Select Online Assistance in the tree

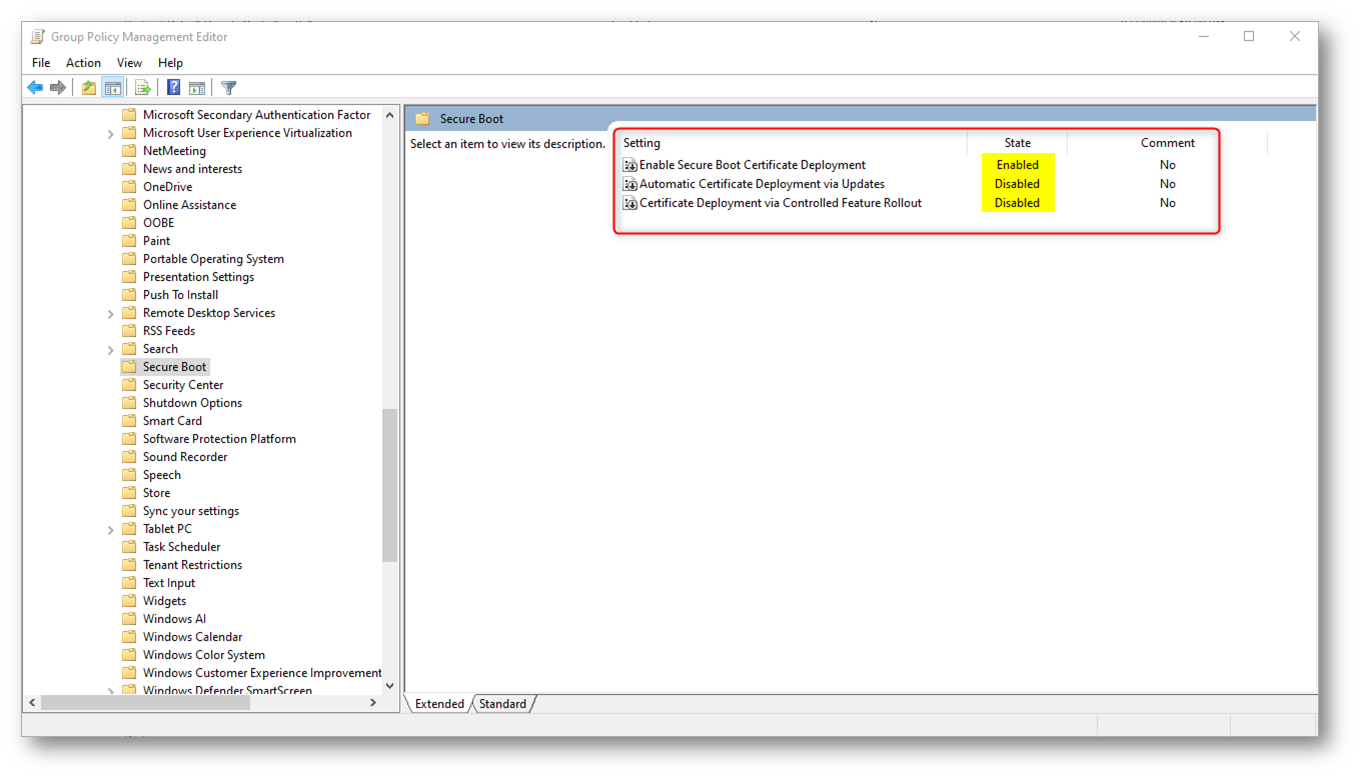pos(189,205)
